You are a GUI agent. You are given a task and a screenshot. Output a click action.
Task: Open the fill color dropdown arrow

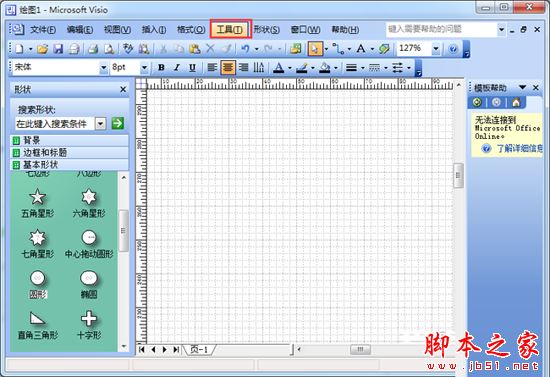[x=336, y=67]
